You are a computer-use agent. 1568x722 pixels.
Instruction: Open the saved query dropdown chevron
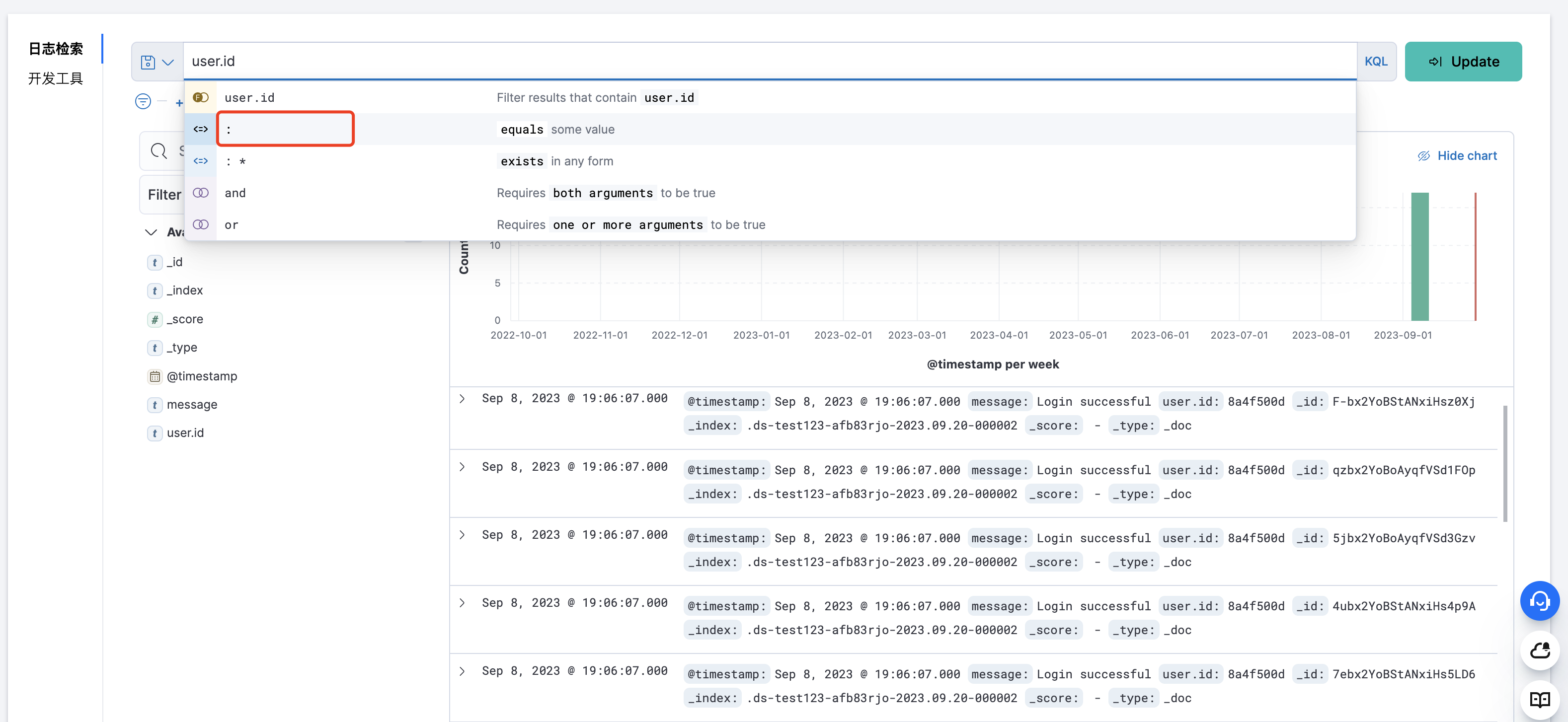click(x=168, y=62)
